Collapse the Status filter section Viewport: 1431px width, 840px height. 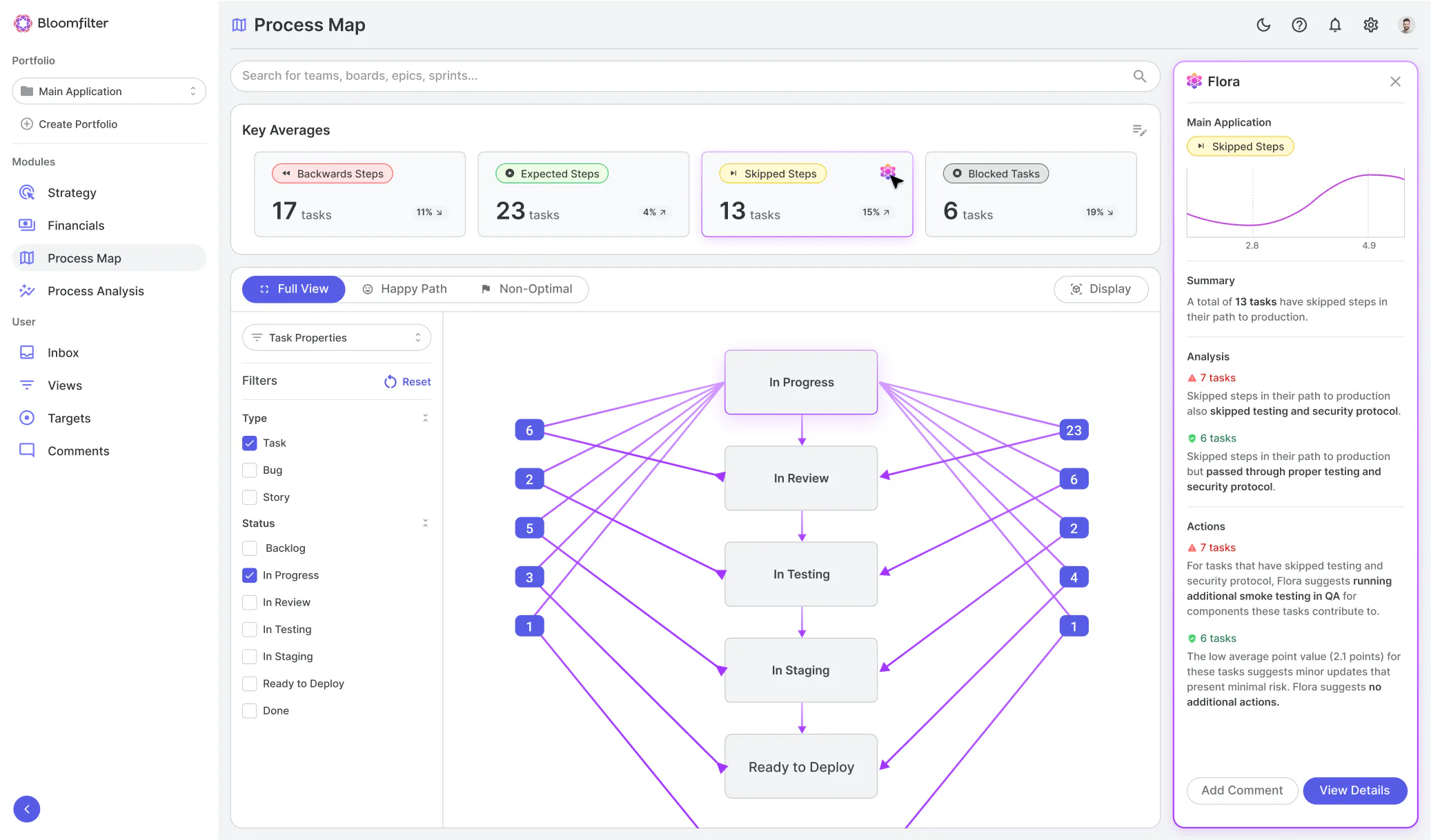point(425,523)
